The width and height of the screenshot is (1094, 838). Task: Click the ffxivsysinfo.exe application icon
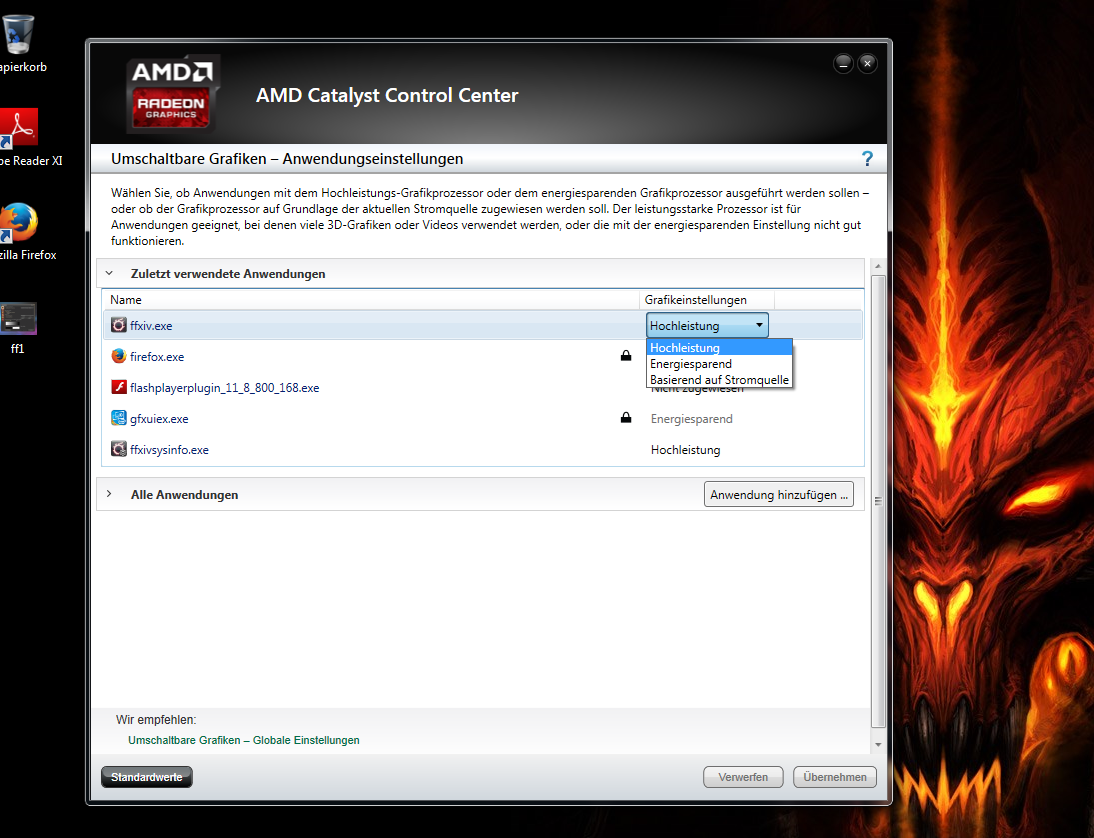tap(119, 449)
